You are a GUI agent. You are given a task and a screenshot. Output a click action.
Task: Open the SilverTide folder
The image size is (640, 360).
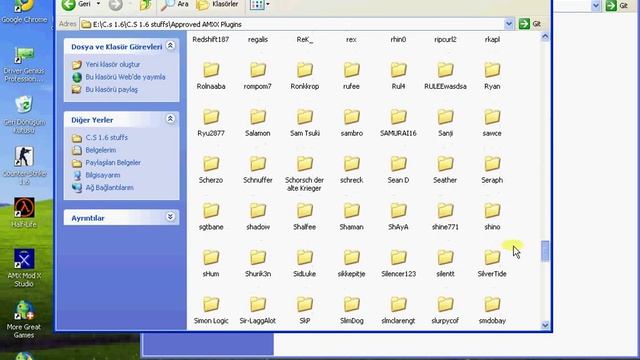(x=492, y=263)
